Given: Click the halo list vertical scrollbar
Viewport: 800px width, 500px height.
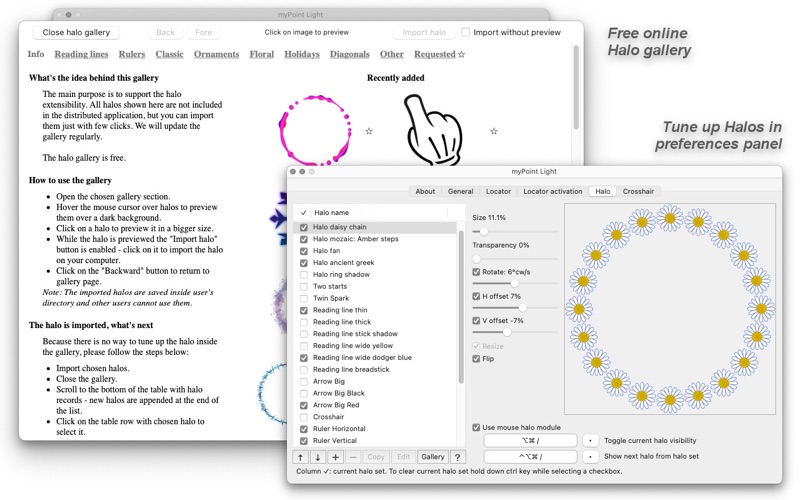Looking at the screenshot, I should [x=461, y=306].
